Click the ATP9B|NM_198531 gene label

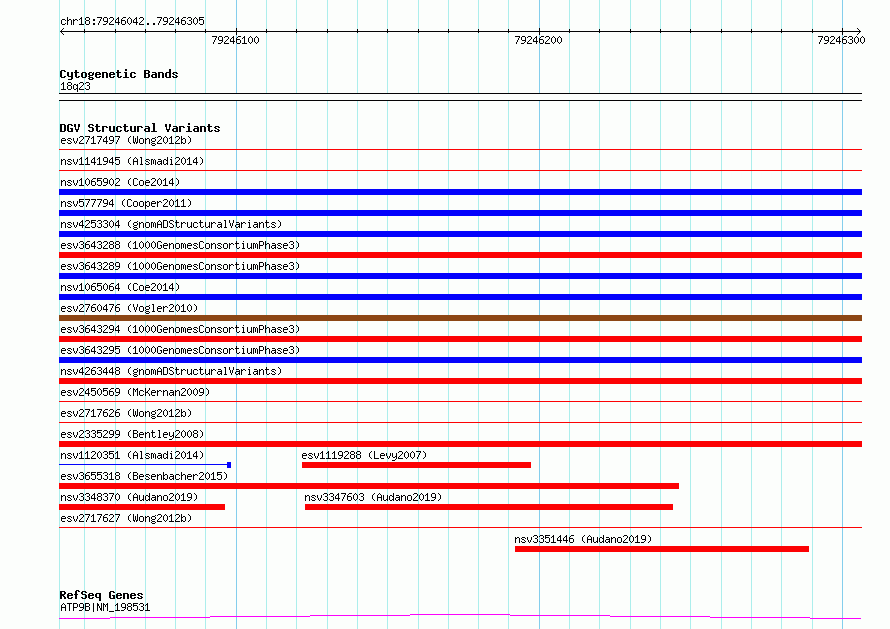pyautogui.click(x=105, y=607)
